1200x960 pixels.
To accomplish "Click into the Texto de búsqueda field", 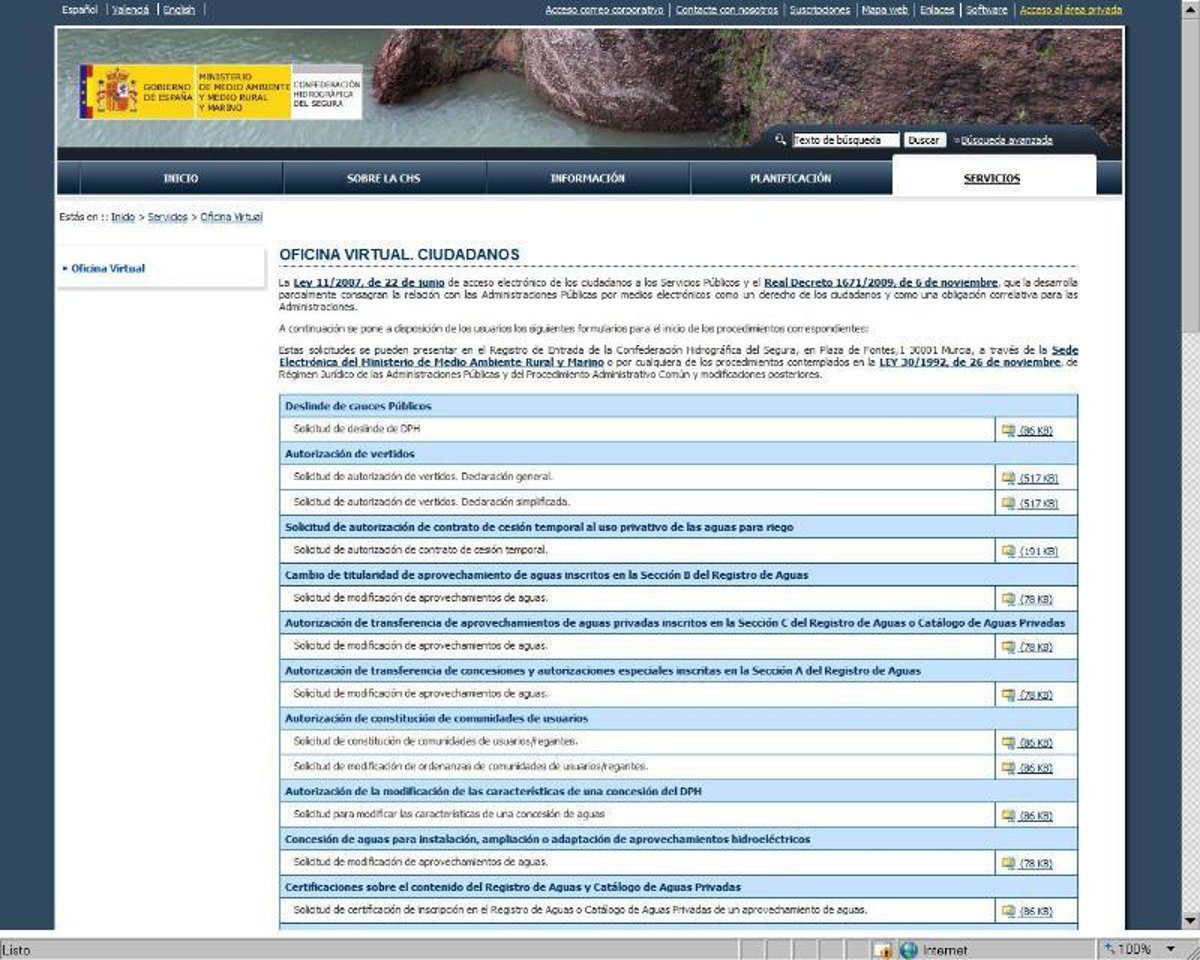I will tap(845, 140).
